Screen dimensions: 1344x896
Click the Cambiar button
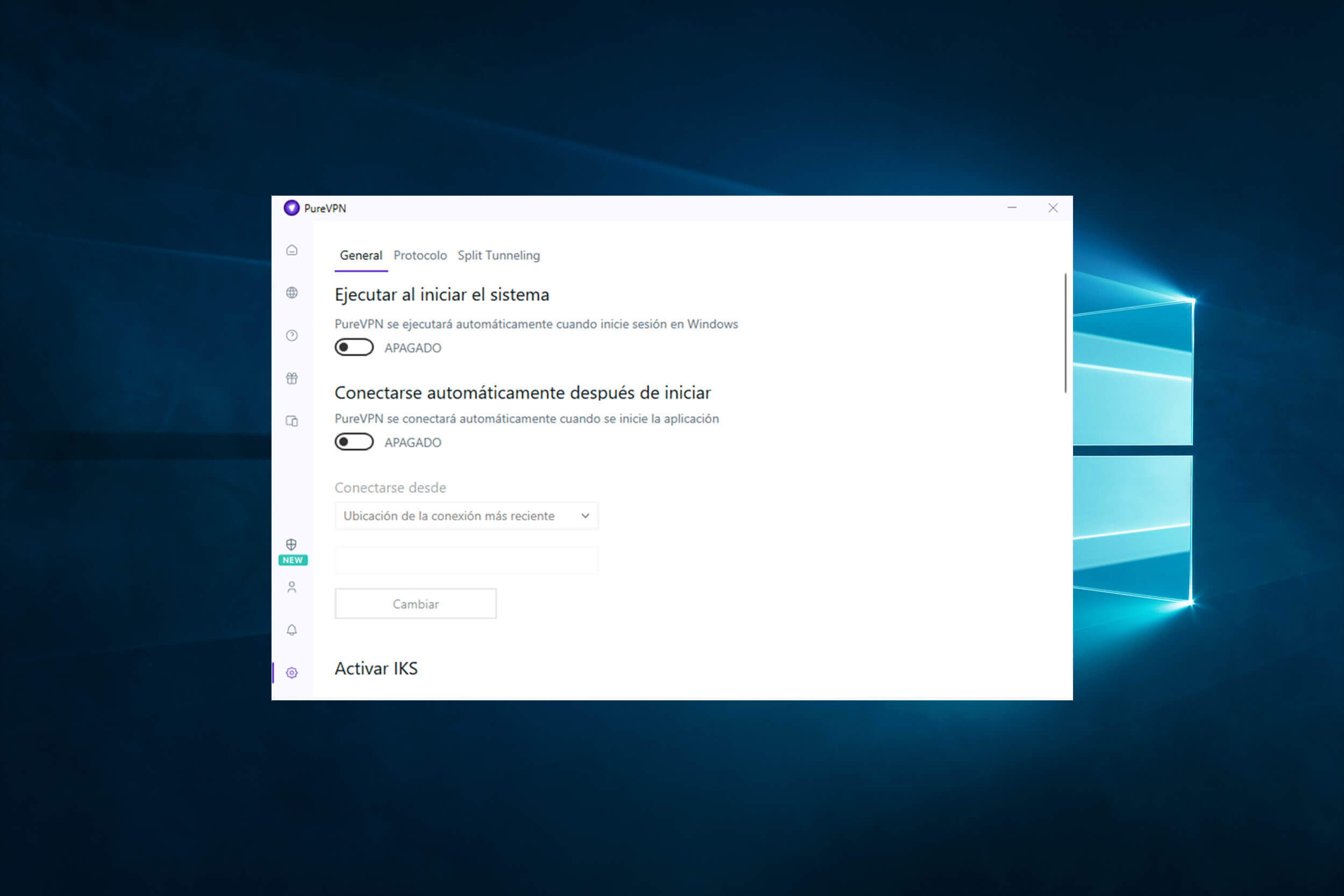point(416,604)
